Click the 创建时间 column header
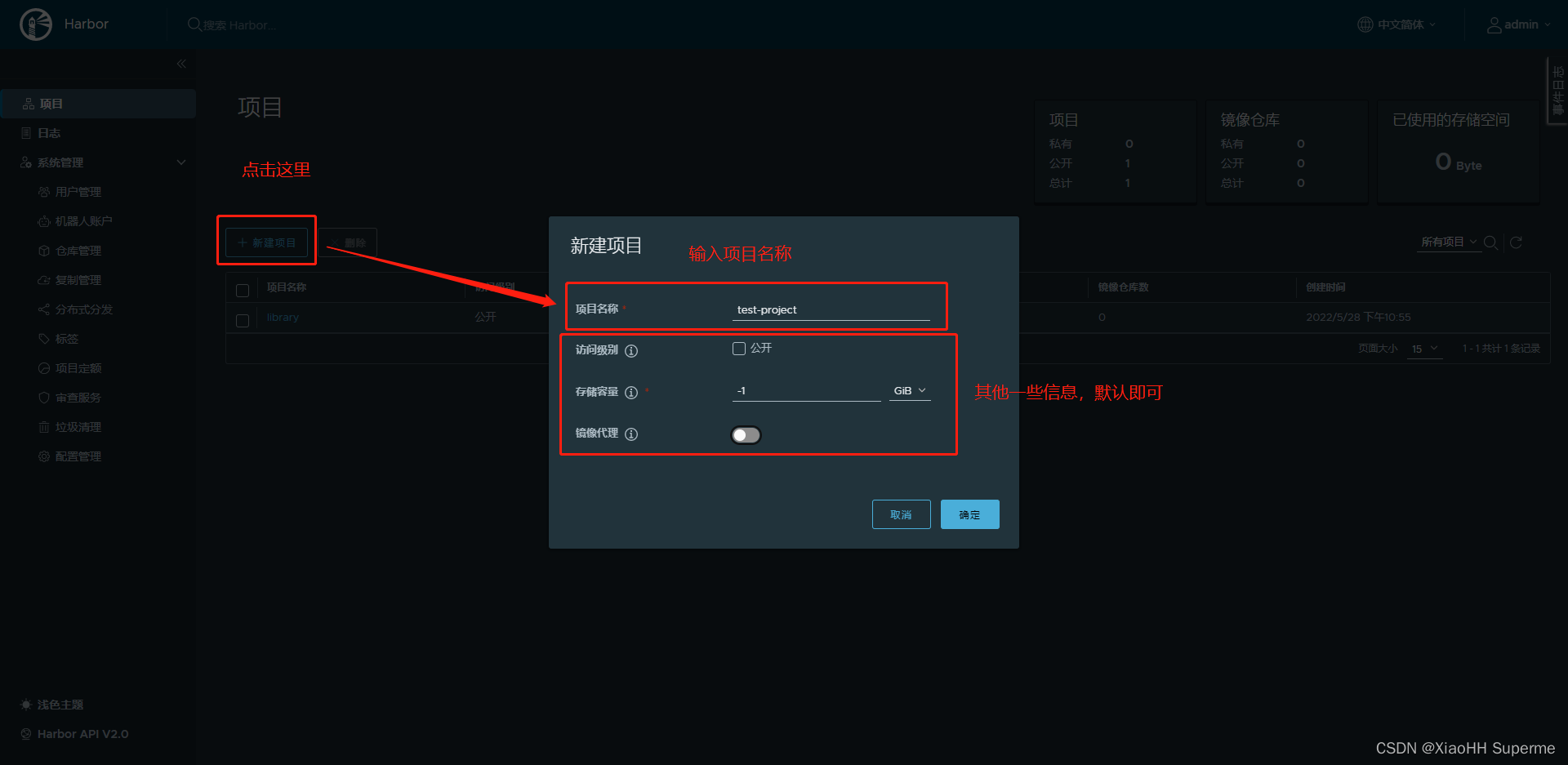1568x765 pixels. click(x=1325, y=287)
